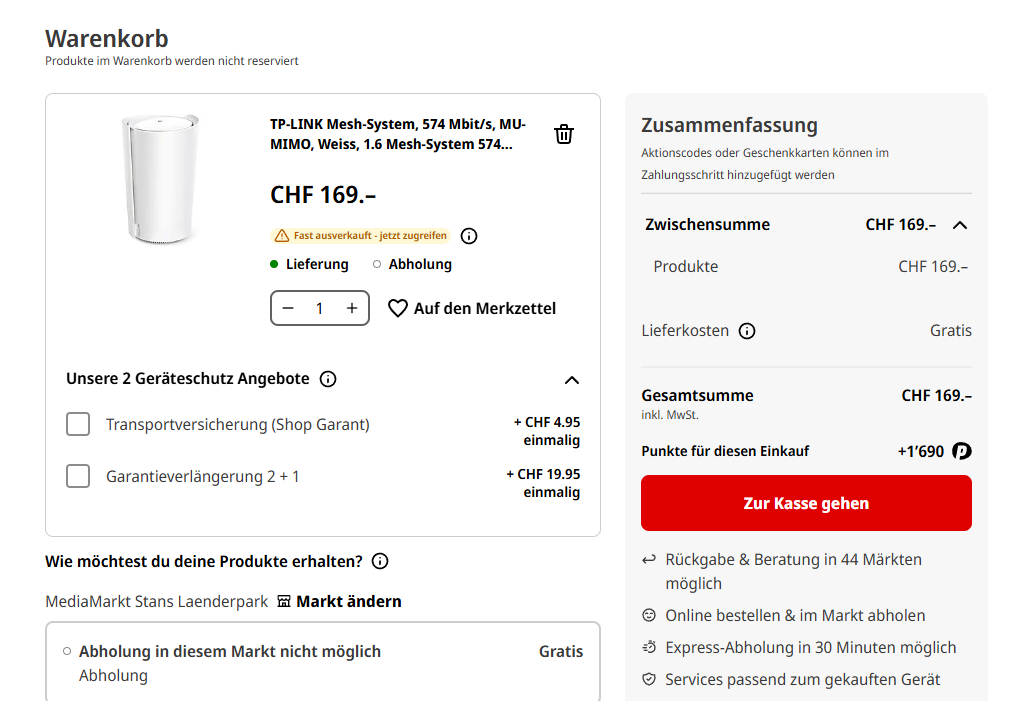Viewport: 1032px width, 701px height.
Task: Tick the Garantieverlängerung 2 + 1 checkbox
Action: [78, 476]
